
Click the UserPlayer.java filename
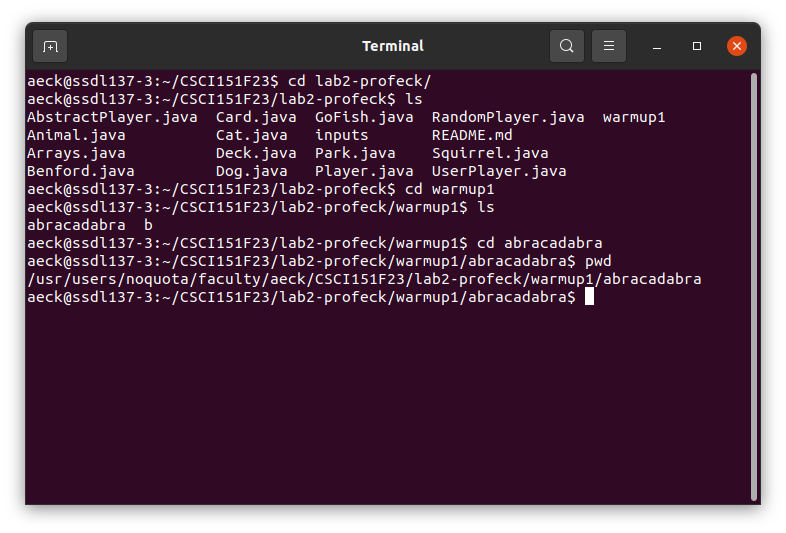(499, 171)
